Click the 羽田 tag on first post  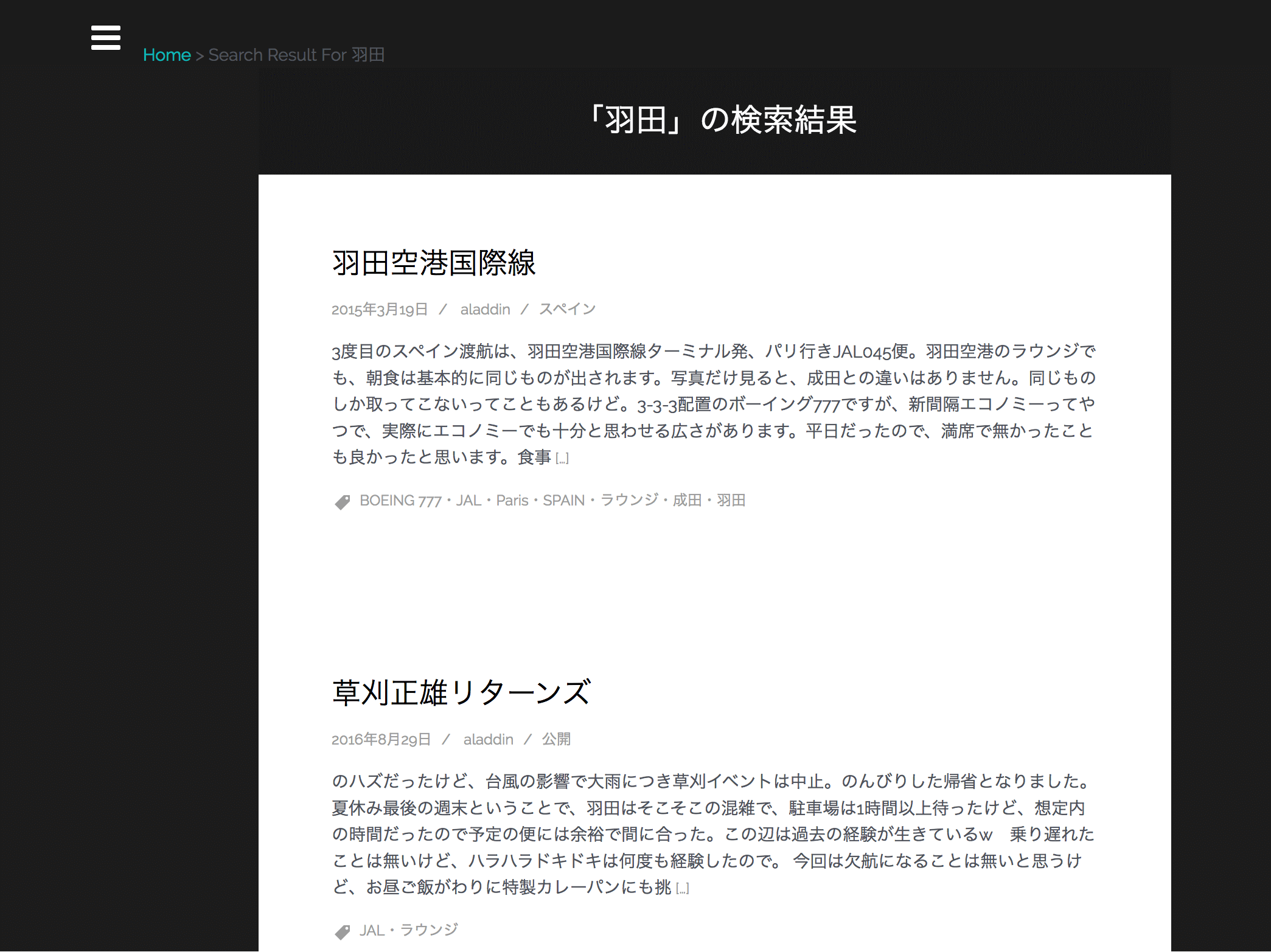(x=731, y=501)
